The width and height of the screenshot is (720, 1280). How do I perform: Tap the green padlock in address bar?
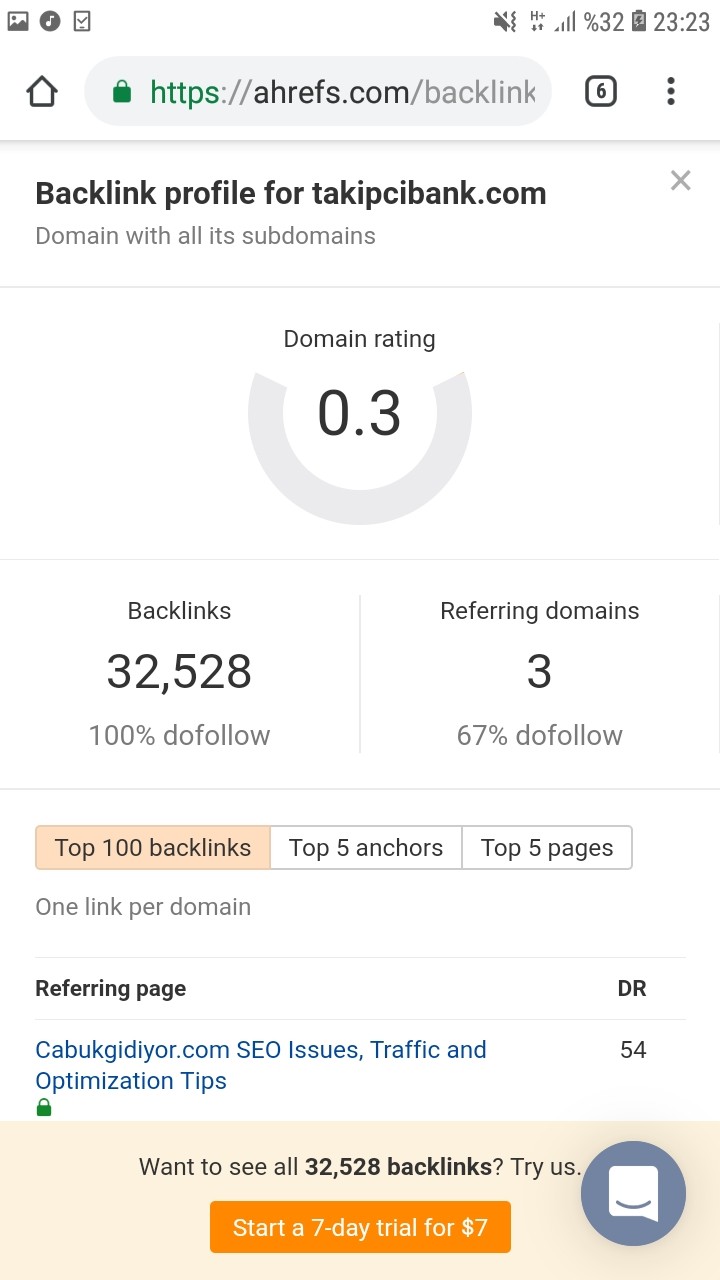click(122, 93)
